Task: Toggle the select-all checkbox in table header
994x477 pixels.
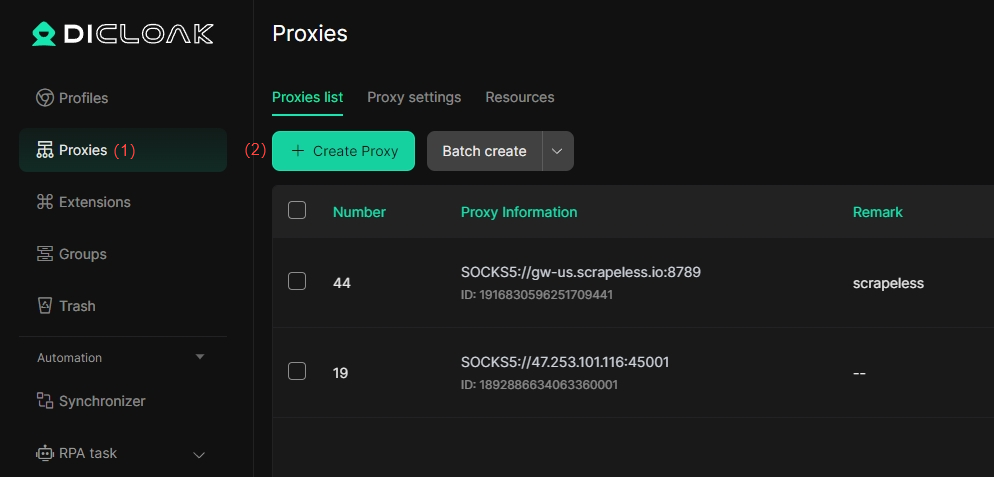Action: [297, 210]
